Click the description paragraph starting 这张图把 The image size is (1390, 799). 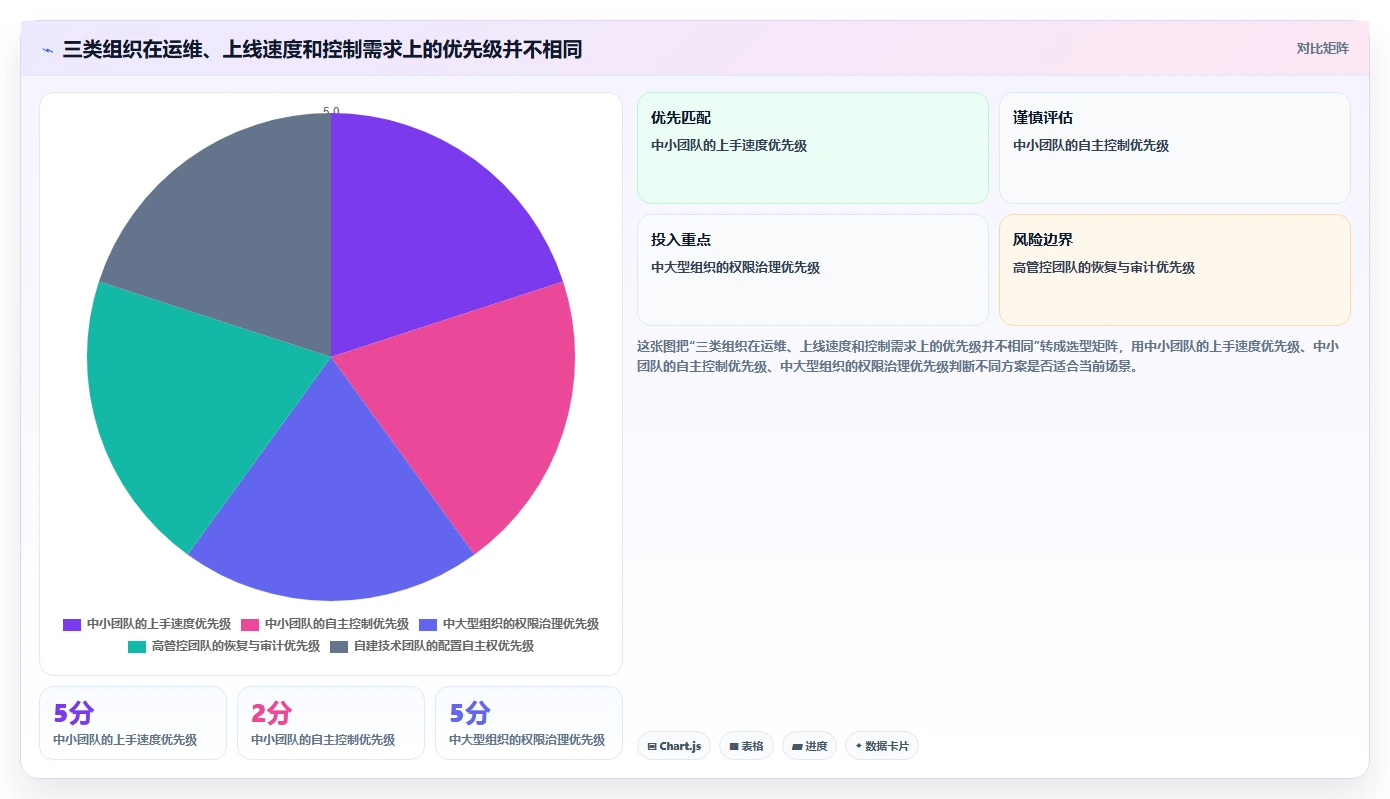click(x=988, y=356)
